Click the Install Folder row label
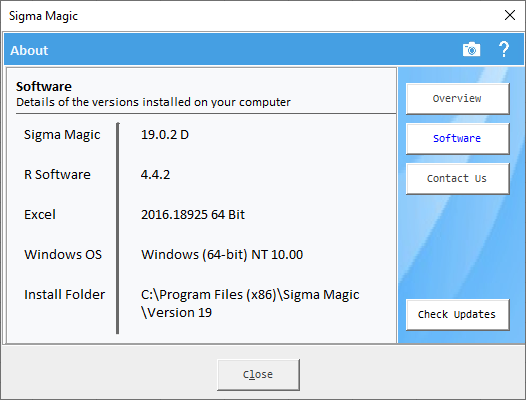Viewport: 526px width, 400px height. click(65, 295)
